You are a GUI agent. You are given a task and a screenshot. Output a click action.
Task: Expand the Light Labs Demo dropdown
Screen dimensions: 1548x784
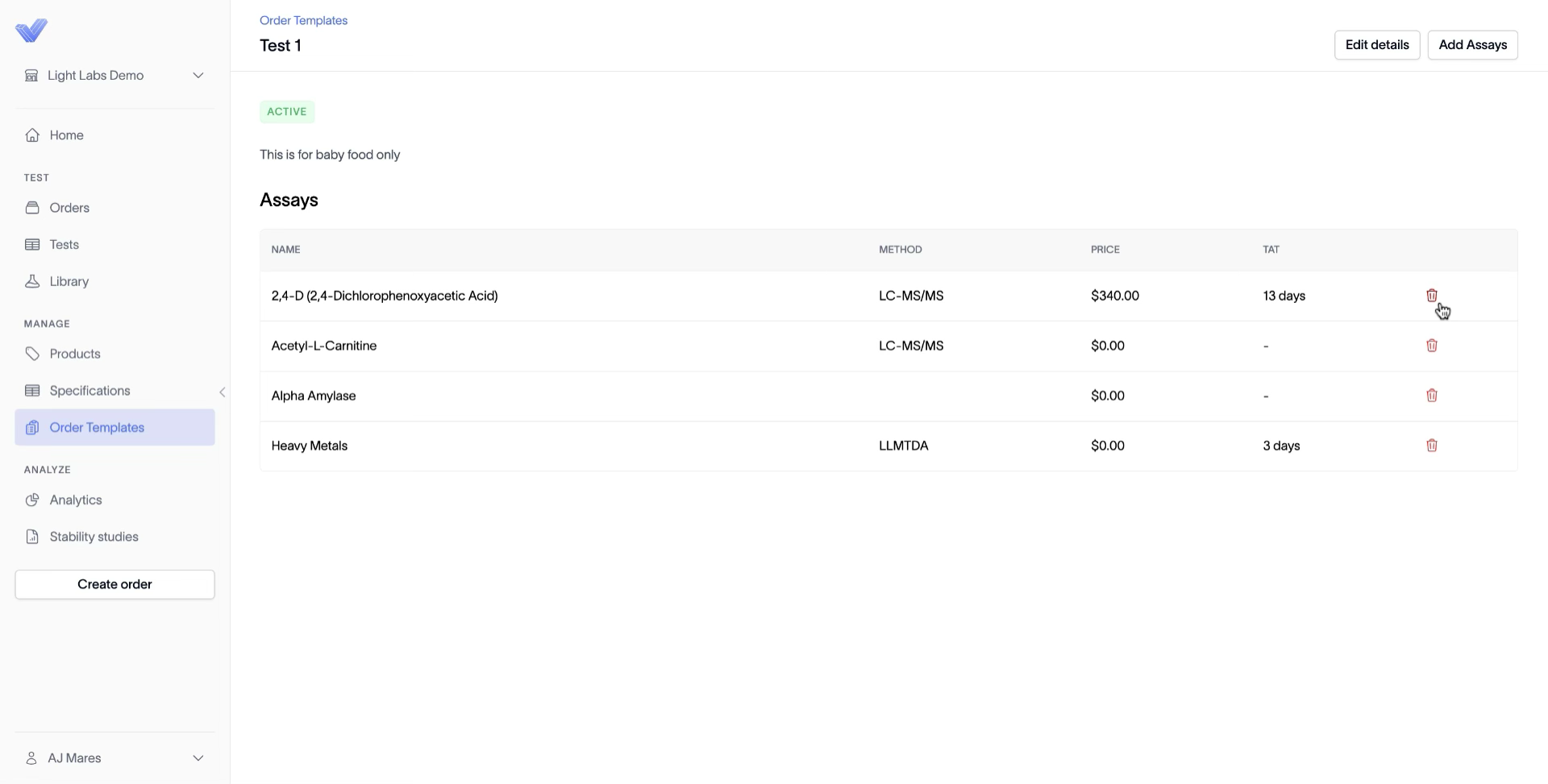point(114,76)
